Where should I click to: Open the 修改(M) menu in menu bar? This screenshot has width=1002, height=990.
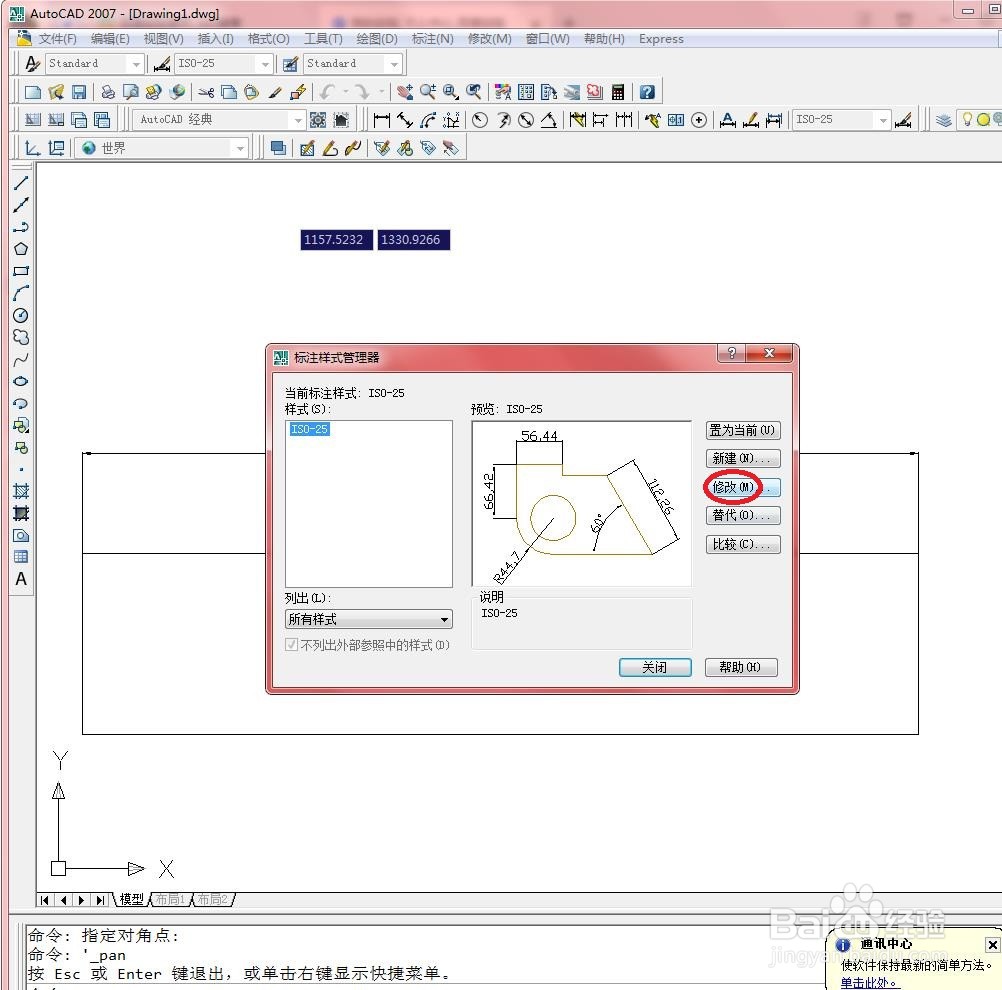(489, 39)
